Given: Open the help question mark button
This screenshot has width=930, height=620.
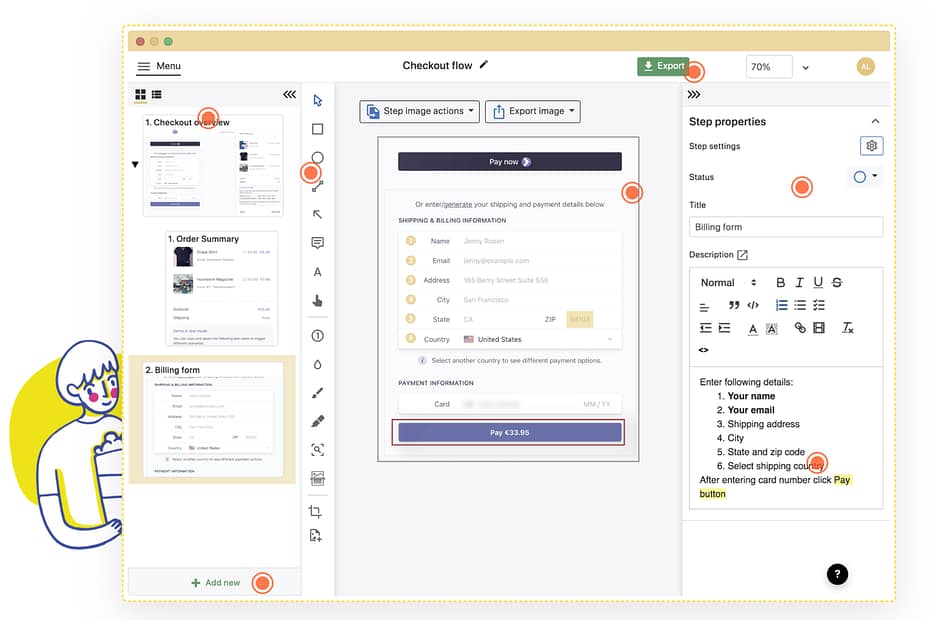Looking at the screenshot, I should (x=837, y=574).
